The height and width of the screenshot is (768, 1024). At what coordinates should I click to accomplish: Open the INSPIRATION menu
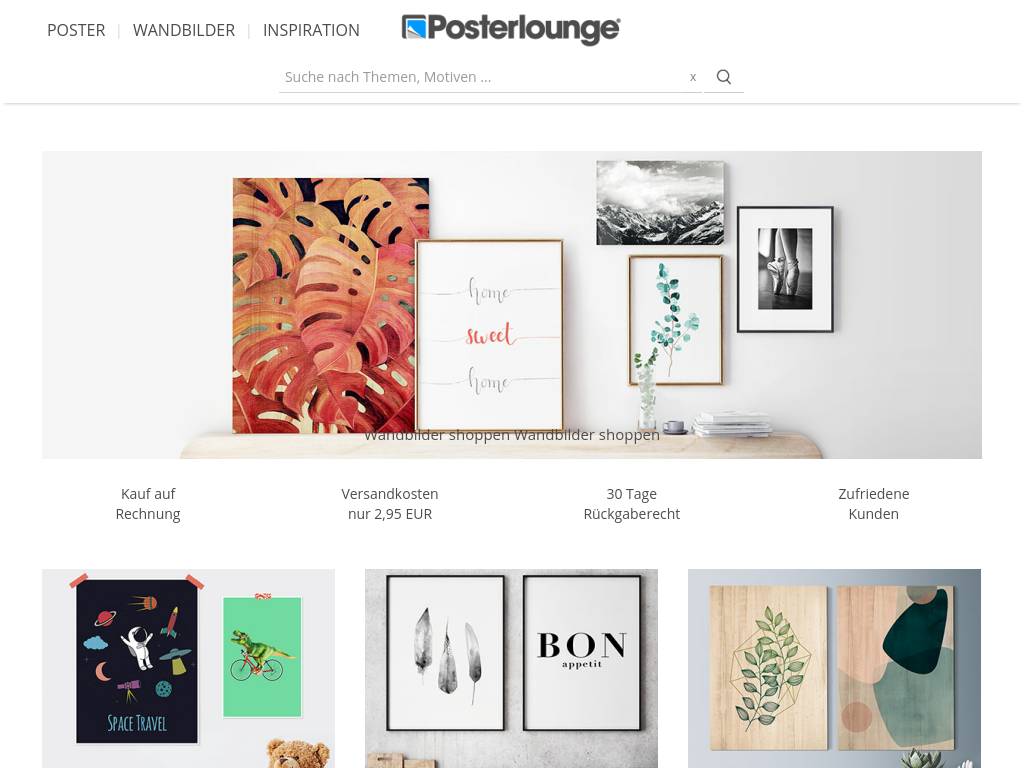(x=311, y=30)
